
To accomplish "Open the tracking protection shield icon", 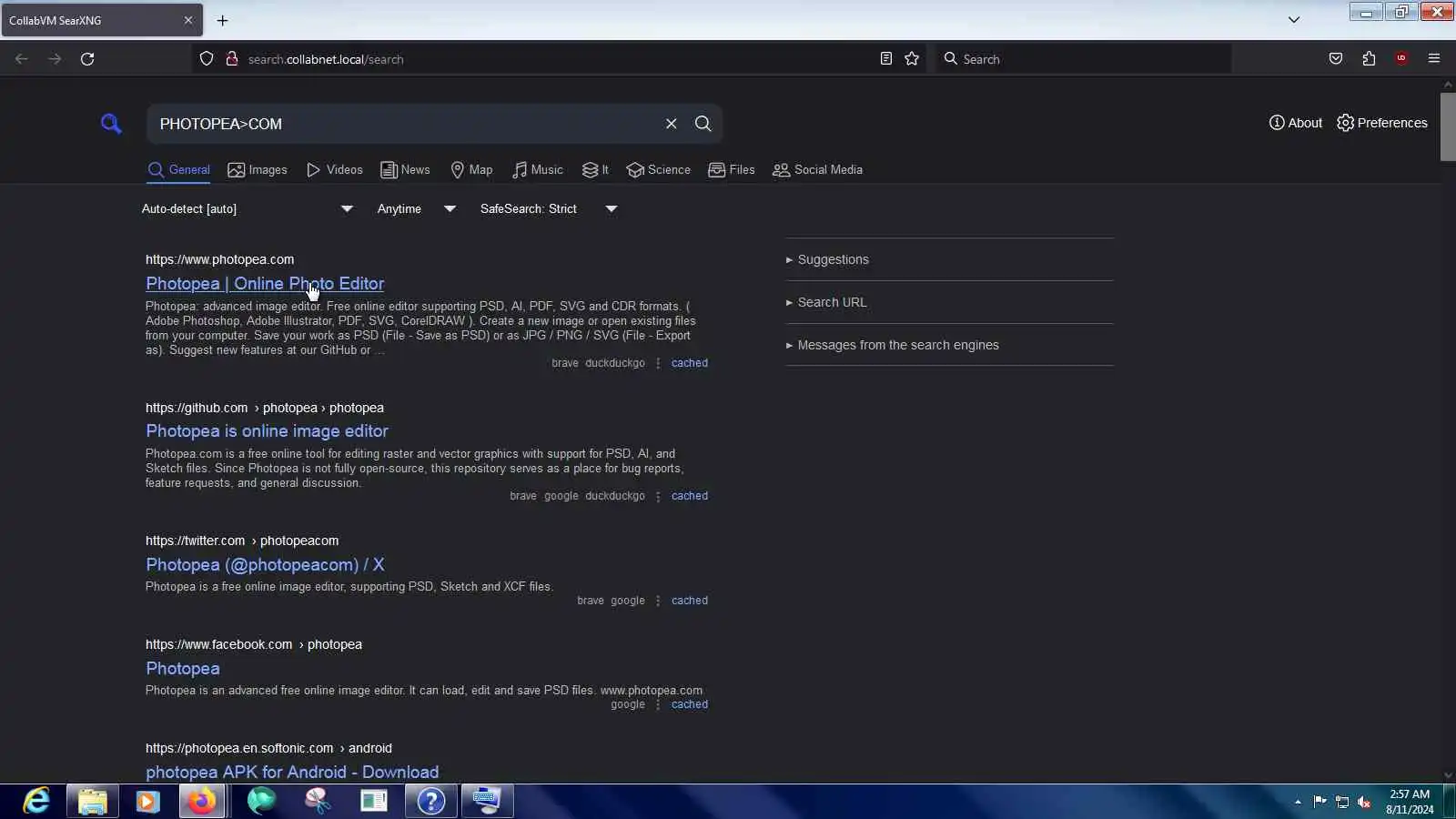I will tap(207, 59).
